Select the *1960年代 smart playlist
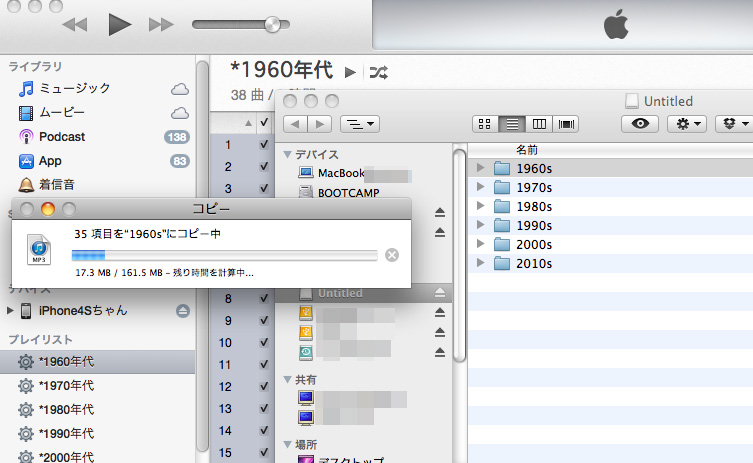The image size is (753, 463). click(97, 362)
